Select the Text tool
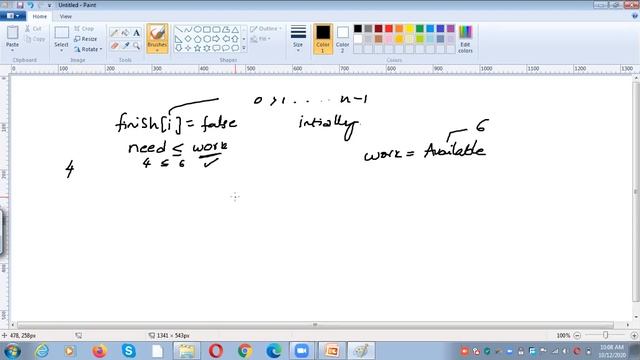640x360 pixels. [137, 33]
